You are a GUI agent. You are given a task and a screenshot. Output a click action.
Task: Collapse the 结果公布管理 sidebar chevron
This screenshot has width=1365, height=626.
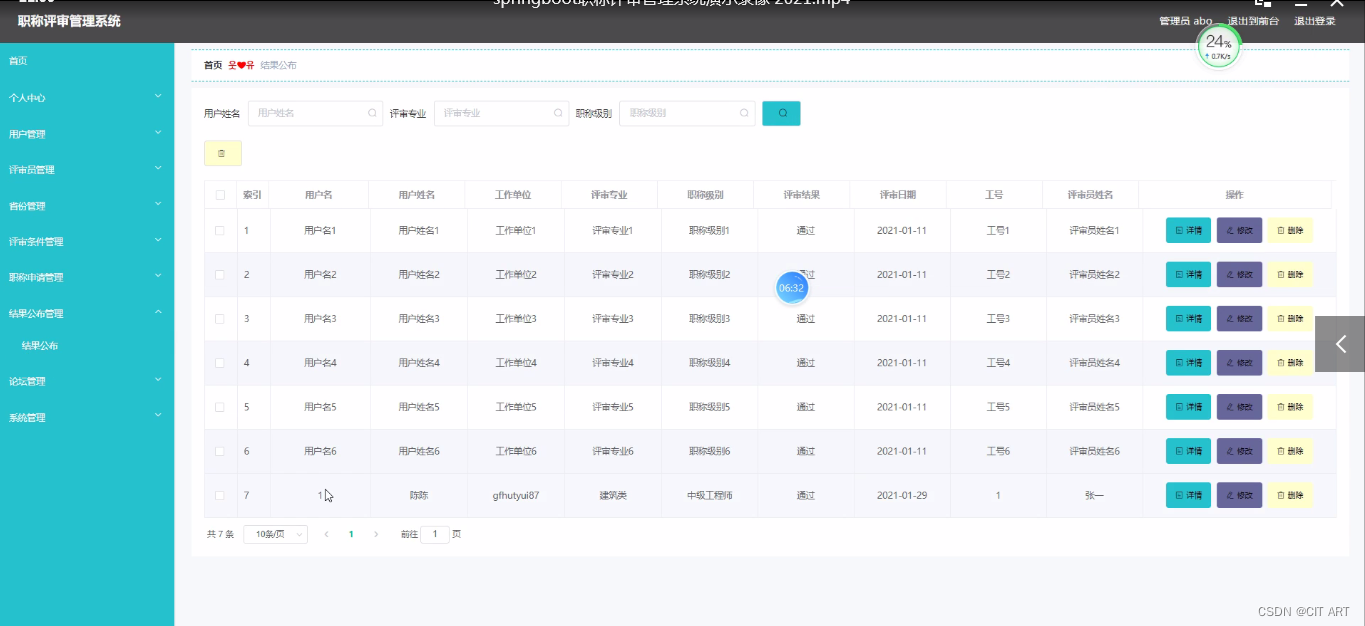[158, 313]
